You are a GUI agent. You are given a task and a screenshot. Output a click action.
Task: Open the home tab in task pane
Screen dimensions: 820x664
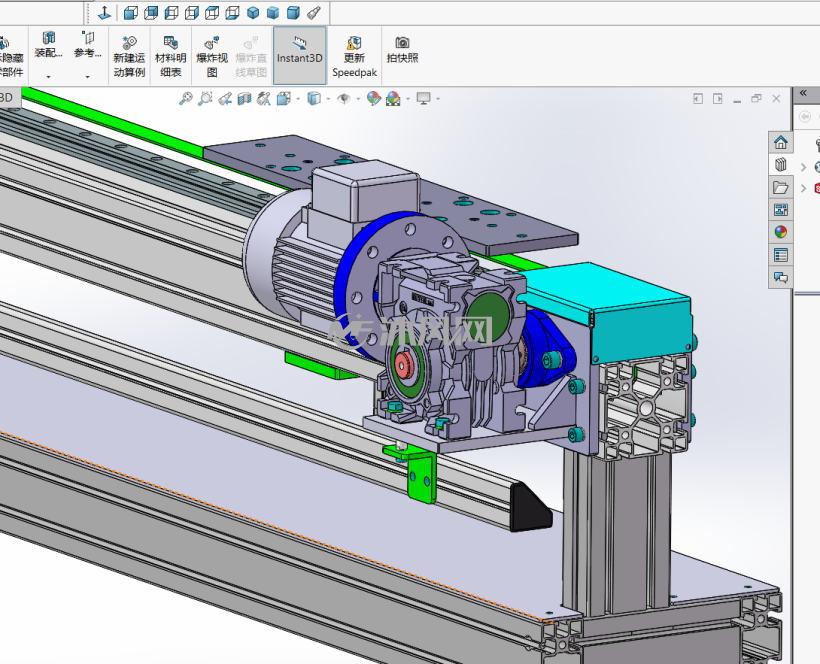click(781, 142)
